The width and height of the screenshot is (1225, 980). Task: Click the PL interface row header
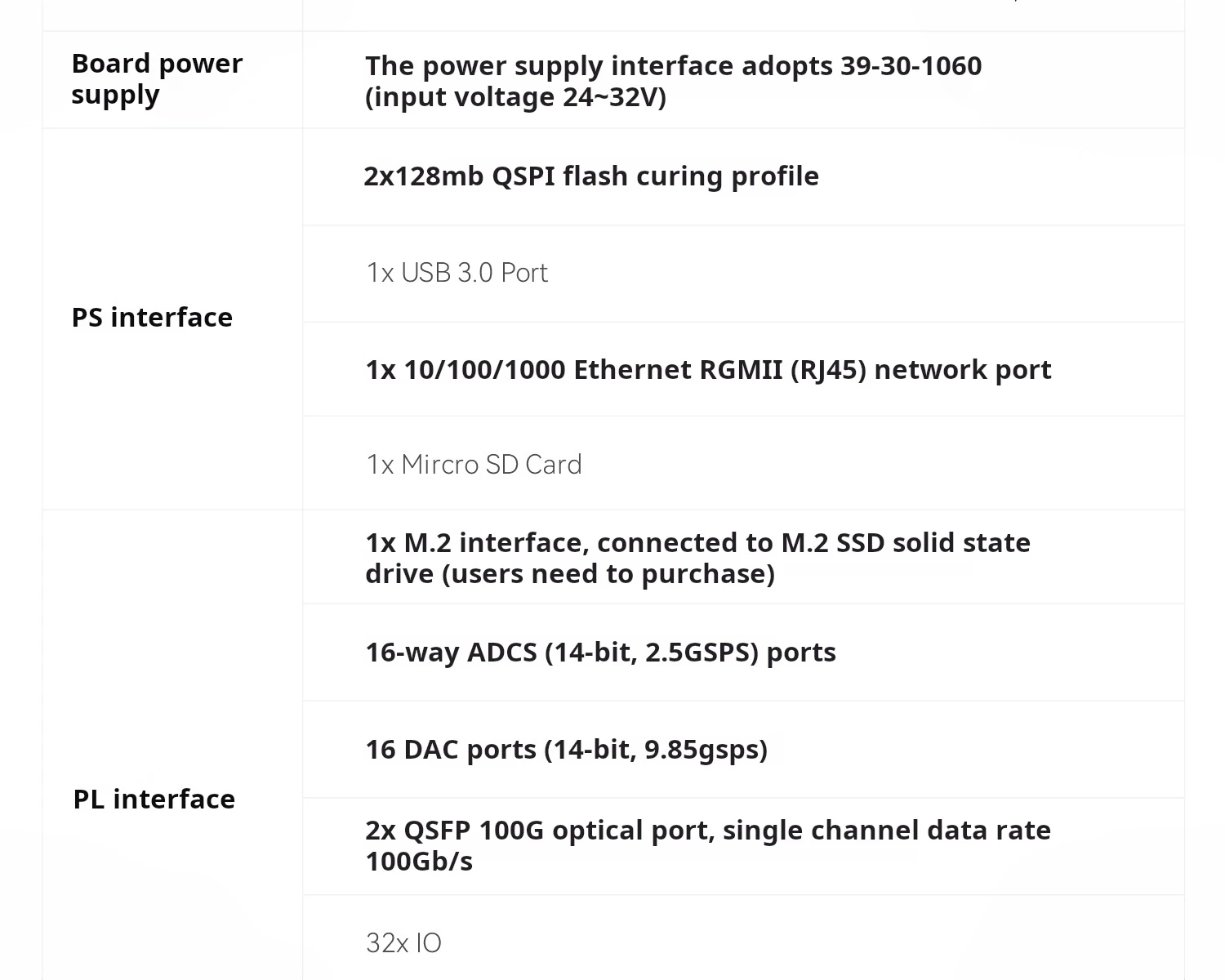click(x=154, y=800)
